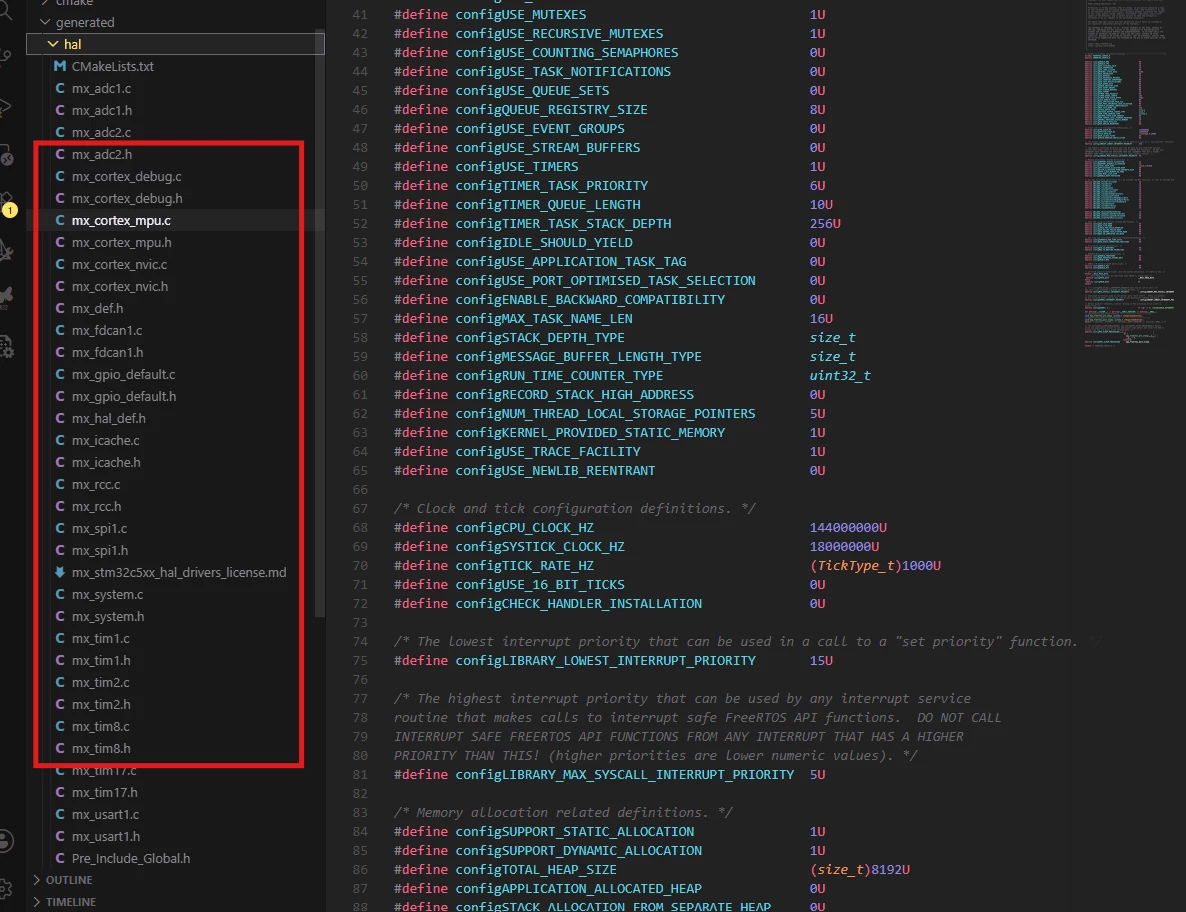Click the C icon beside mx_tim1.c
Screen dimensions: 1186x912
(x=60, y=638)
